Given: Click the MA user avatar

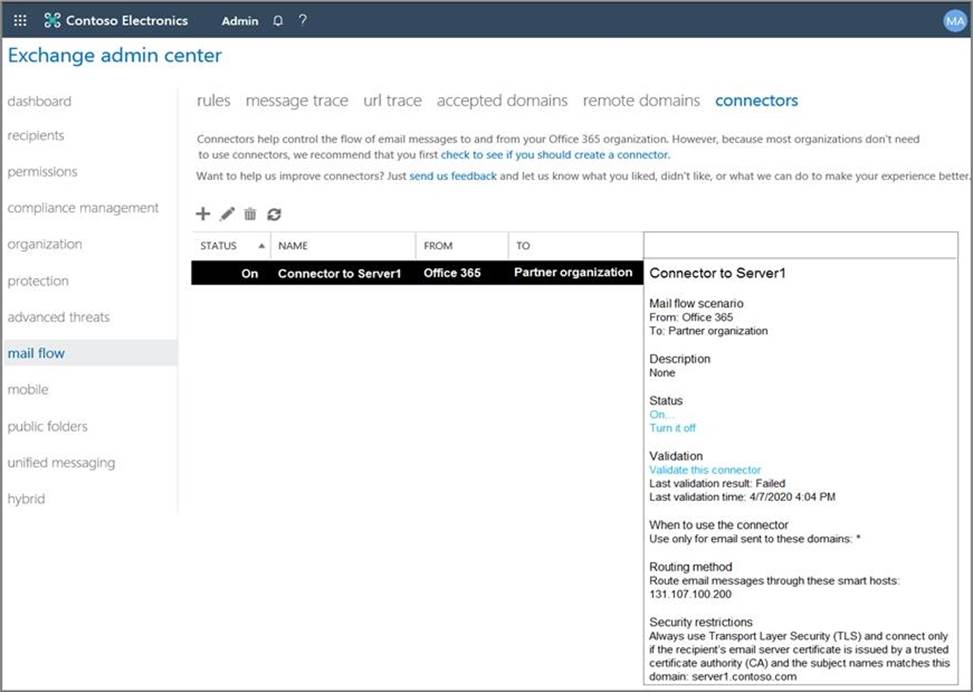Looking at the screenshot, I should (x=954, y=21).
